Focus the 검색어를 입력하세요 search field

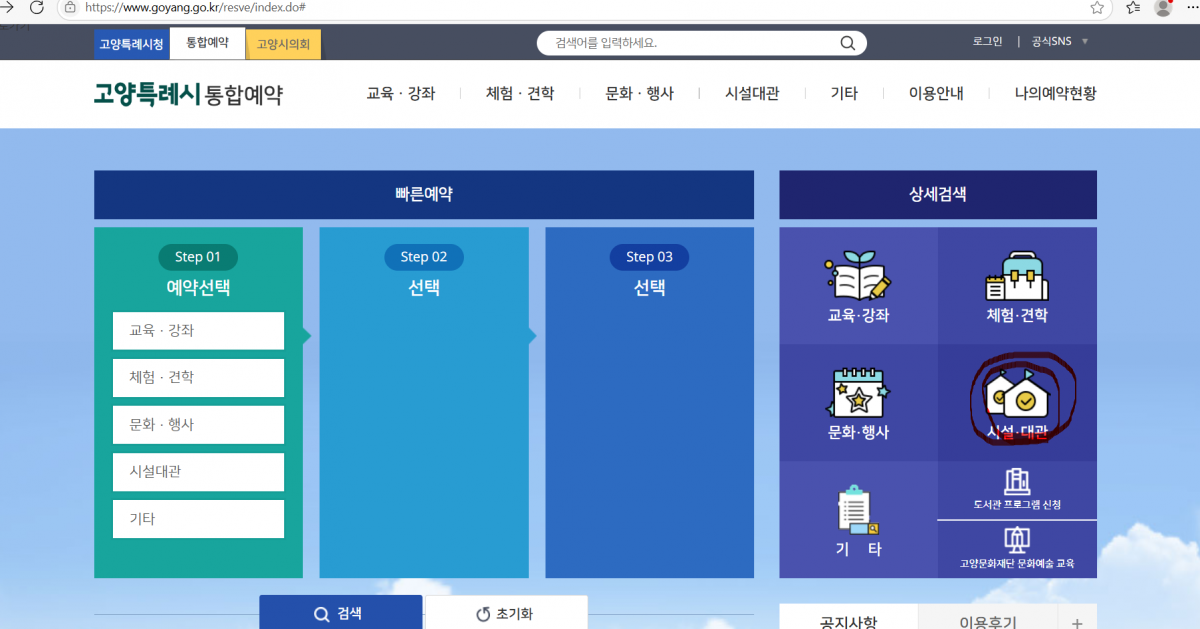[690, 43]
